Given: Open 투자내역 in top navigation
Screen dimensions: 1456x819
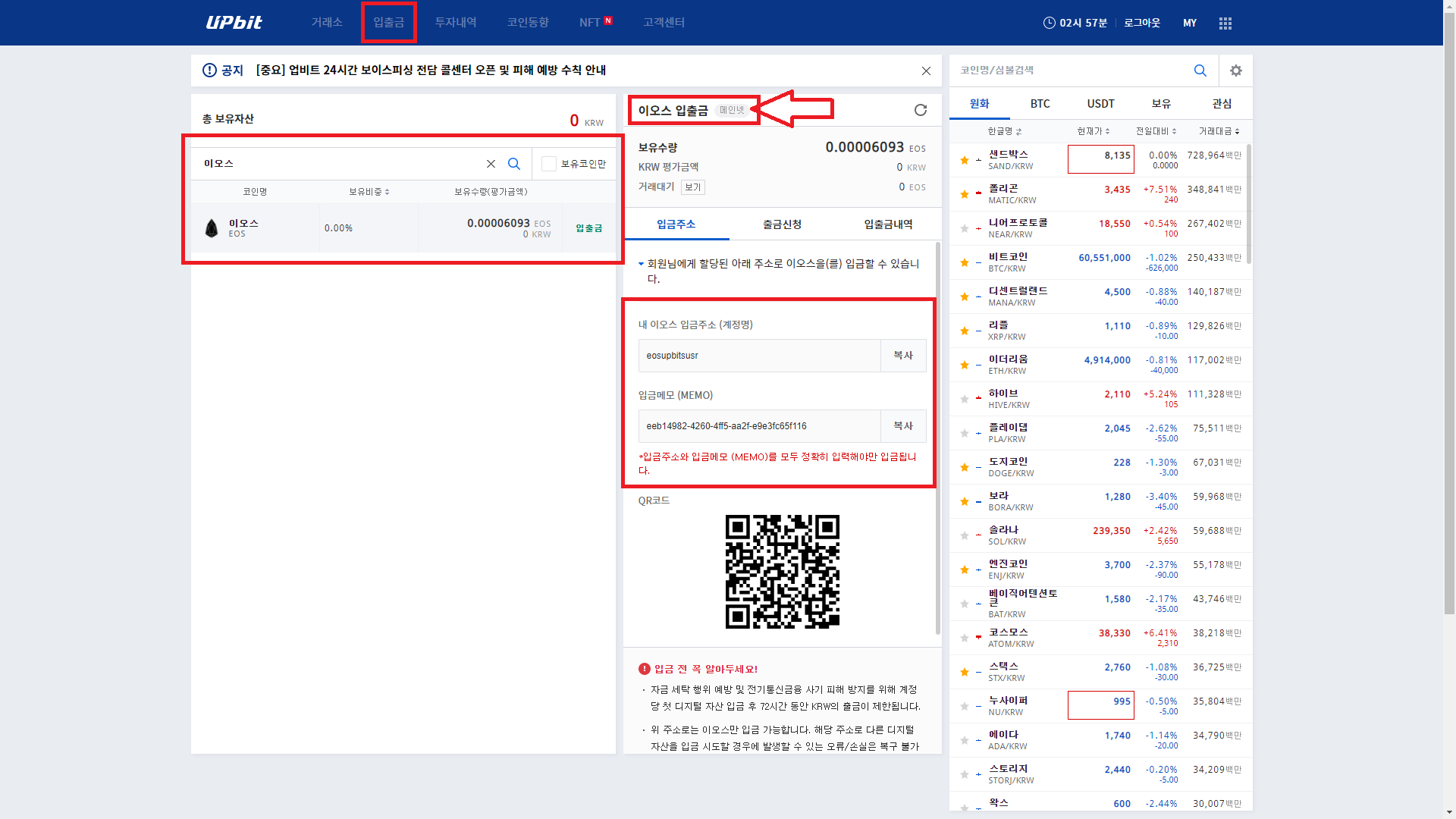Looking at the screenshot, I should [x=455, y=23].
